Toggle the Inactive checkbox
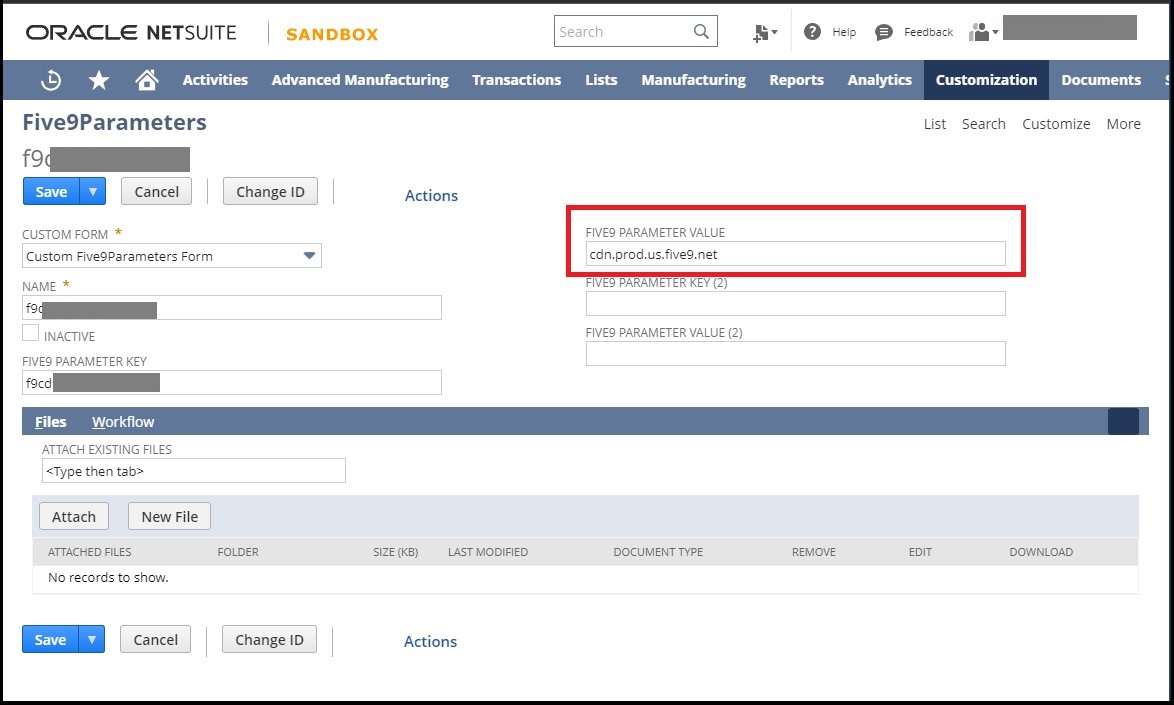 [31, 332]
